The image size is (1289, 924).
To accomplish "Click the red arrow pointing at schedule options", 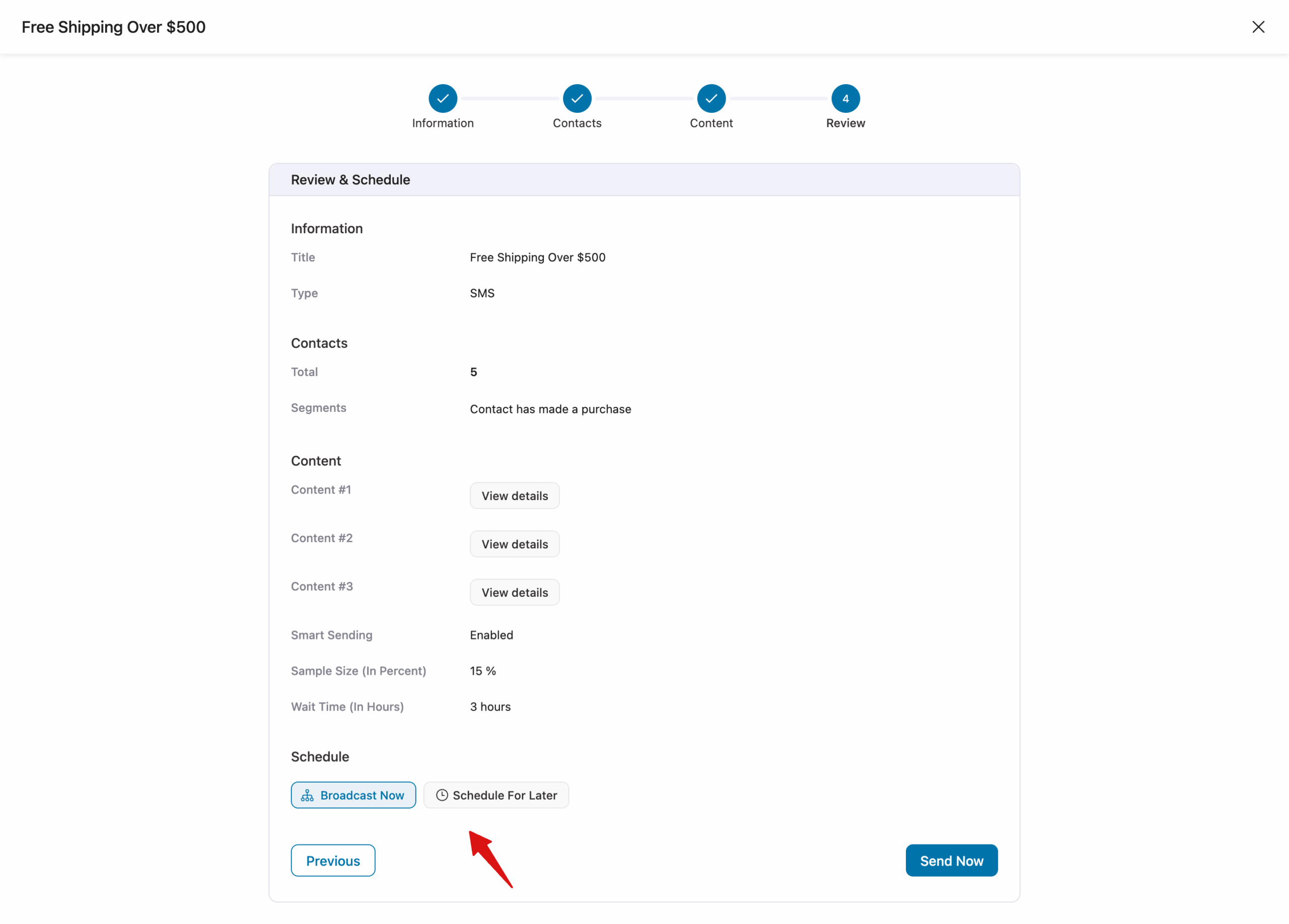I will pos(491,859).
